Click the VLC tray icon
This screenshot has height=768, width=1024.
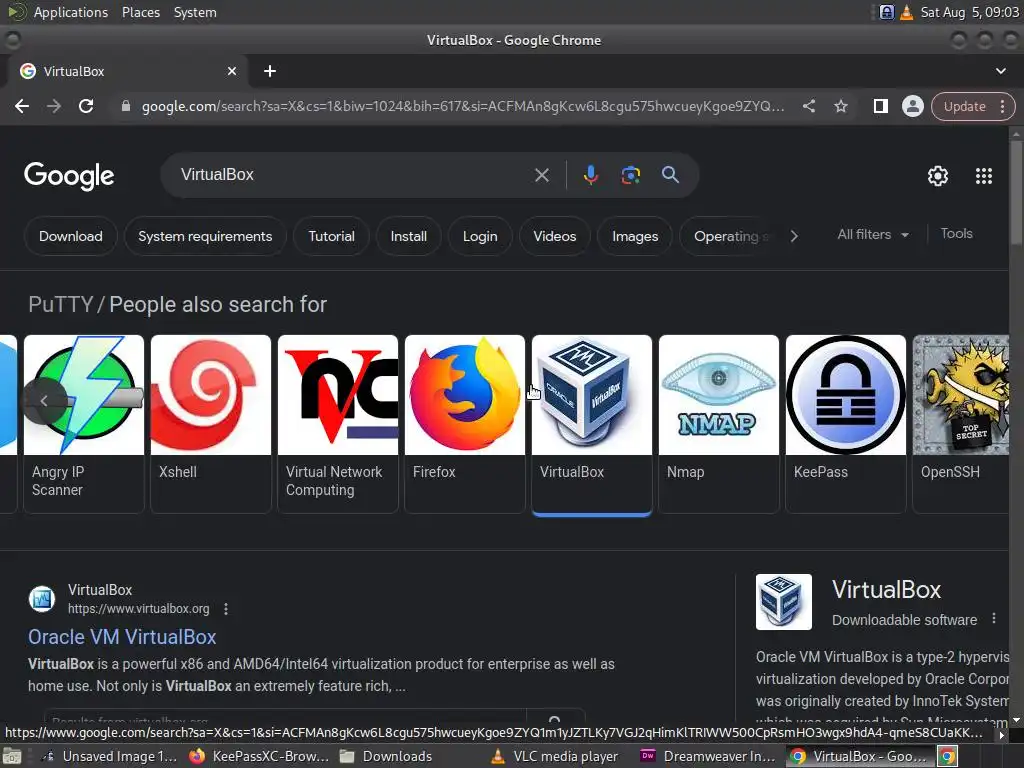tap(906, 12)
